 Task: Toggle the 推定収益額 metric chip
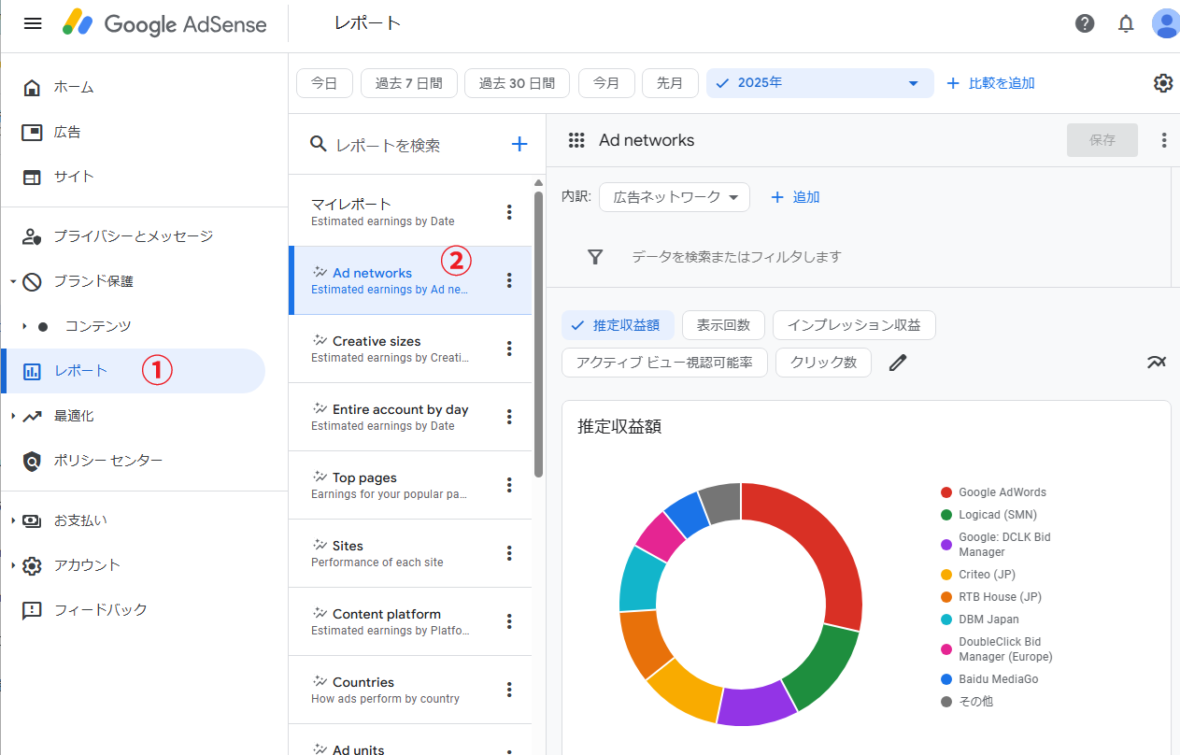tap(617, 325)
